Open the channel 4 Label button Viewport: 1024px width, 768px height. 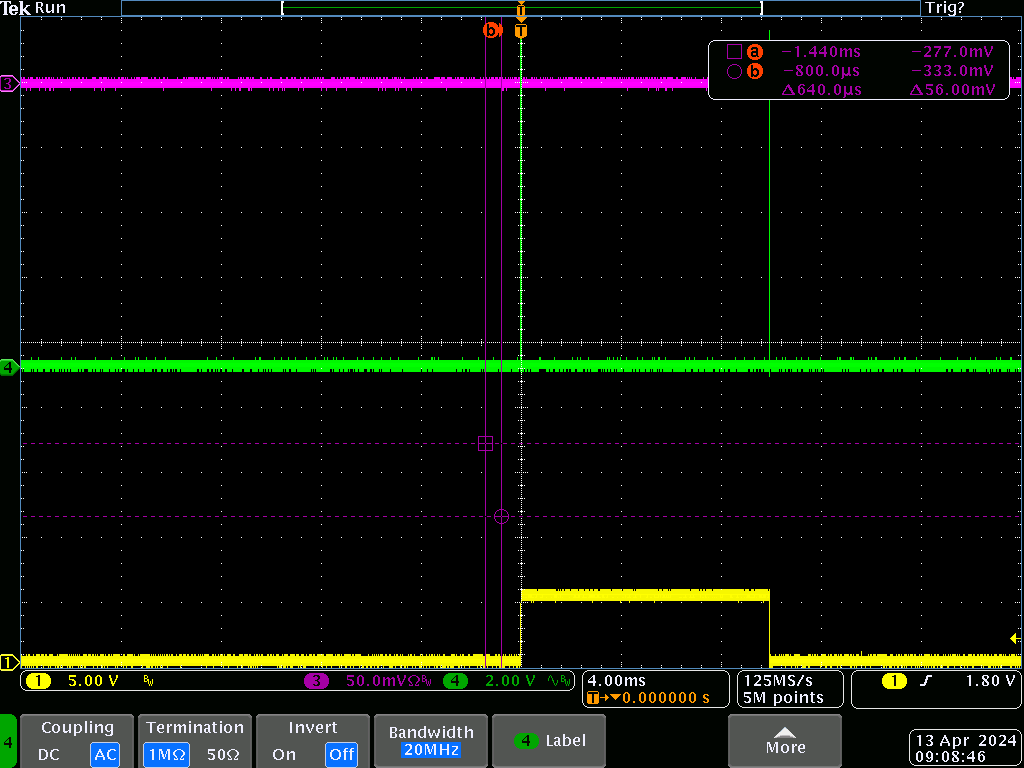(x=549, y=741)
